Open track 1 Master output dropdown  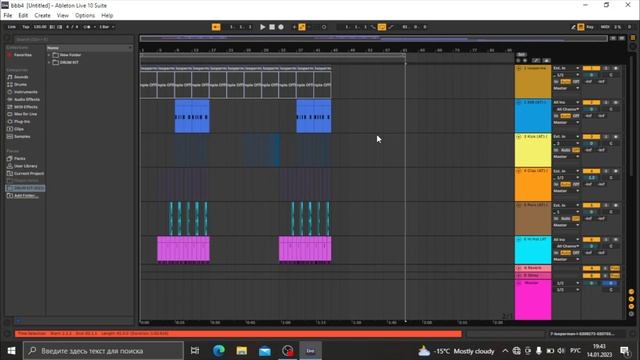pyautogui.click(x=566, y=88)
